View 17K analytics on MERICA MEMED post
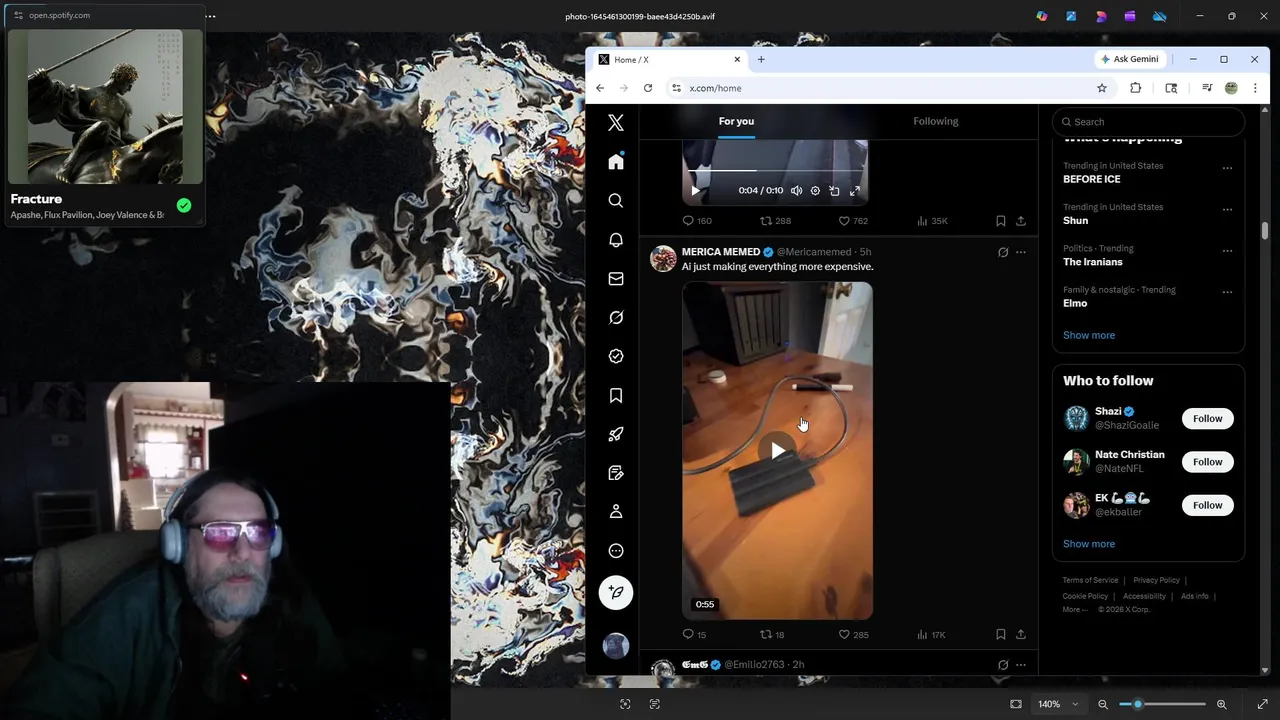The image size is (1280, 720). pyautogui.click(x=931, y=635)
